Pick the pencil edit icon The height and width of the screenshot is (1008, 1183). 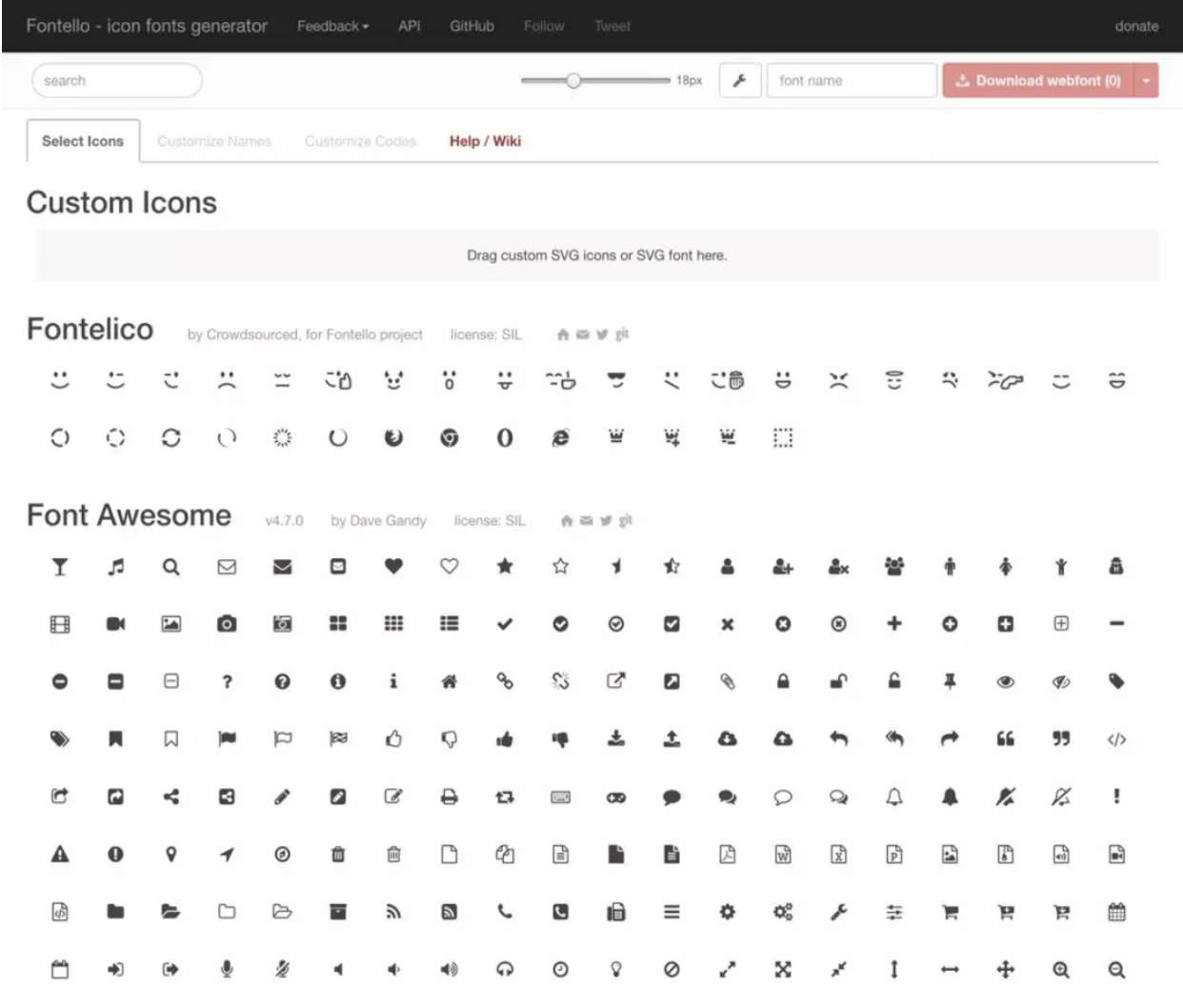(282, 796)
